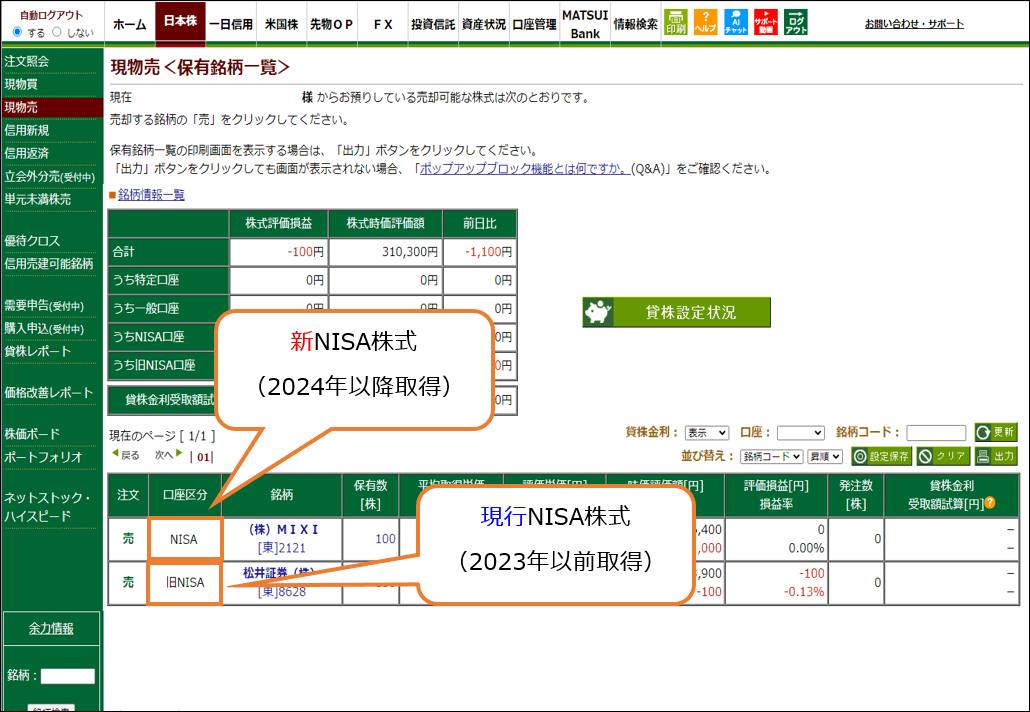This screenshot has height=712, width=1030.
Task: Click the クリア button
Action: pos(943,456)
